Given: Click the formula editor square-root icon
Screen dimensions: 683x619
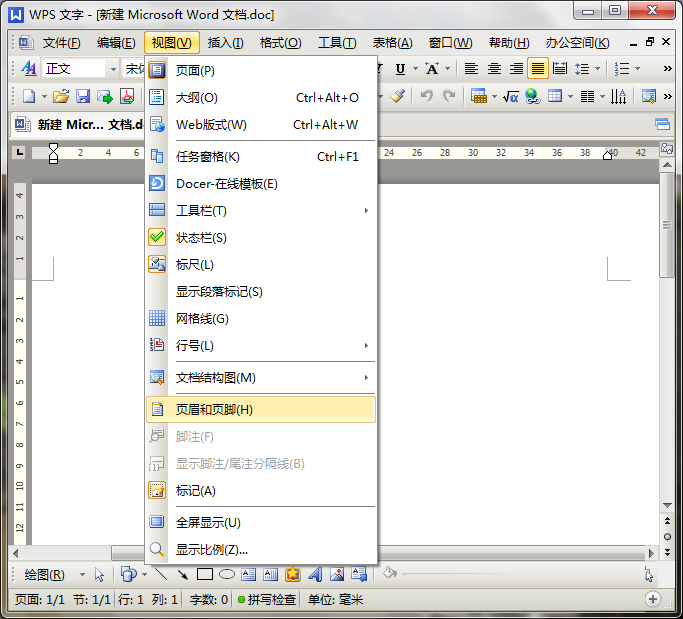Looking at the screenshot, I should click(510, 96).
